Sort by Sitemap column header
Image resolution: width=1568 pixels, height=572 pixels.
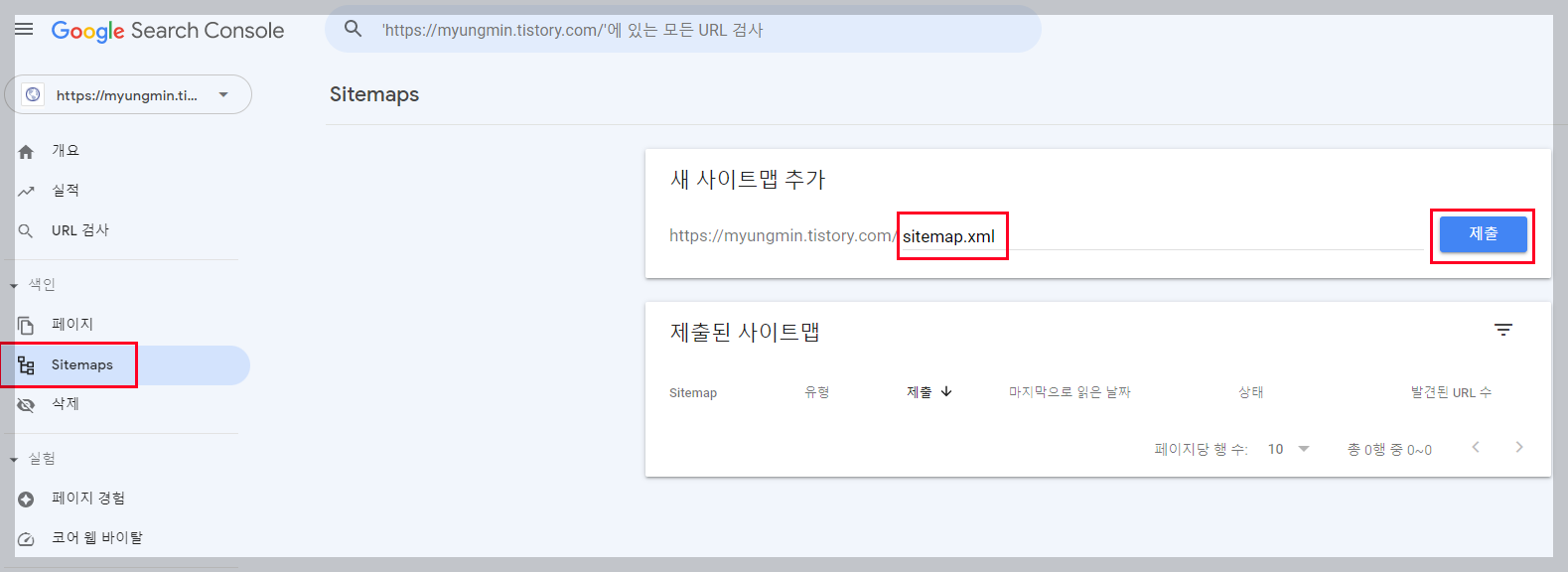[x=693, y=393]
